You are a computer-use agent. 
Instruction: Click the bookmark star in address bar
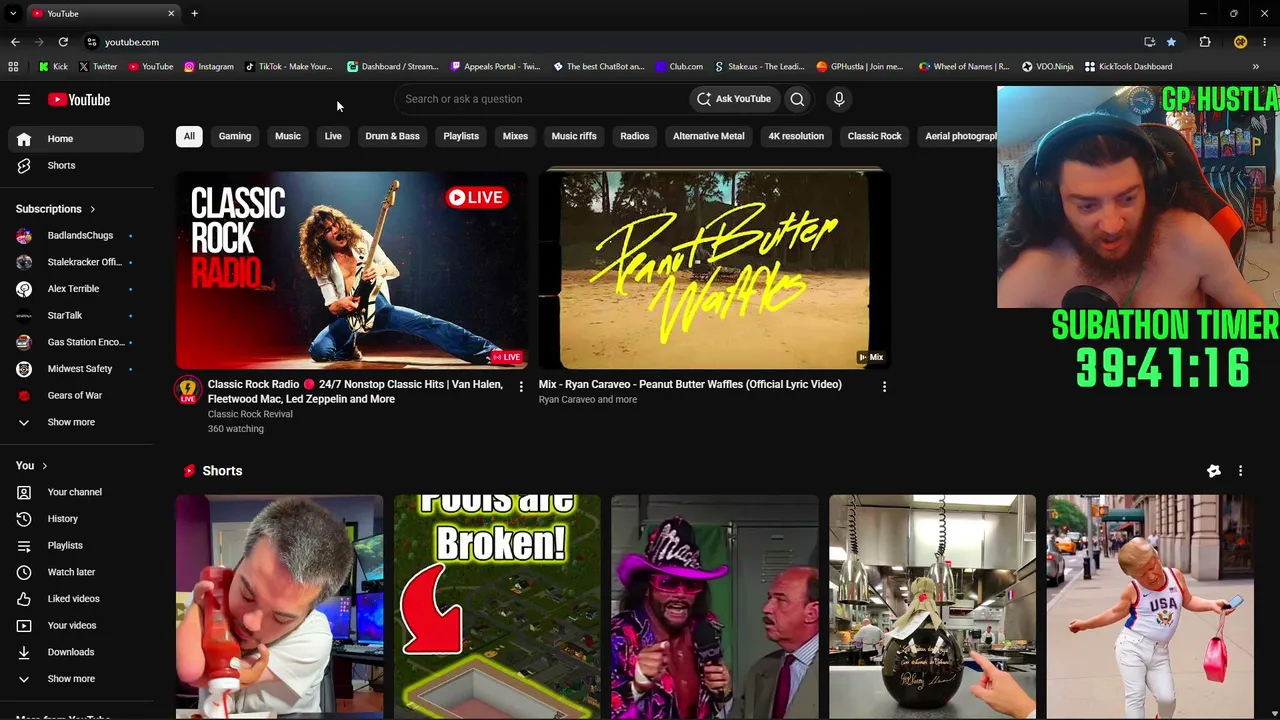click(1171, 42)
